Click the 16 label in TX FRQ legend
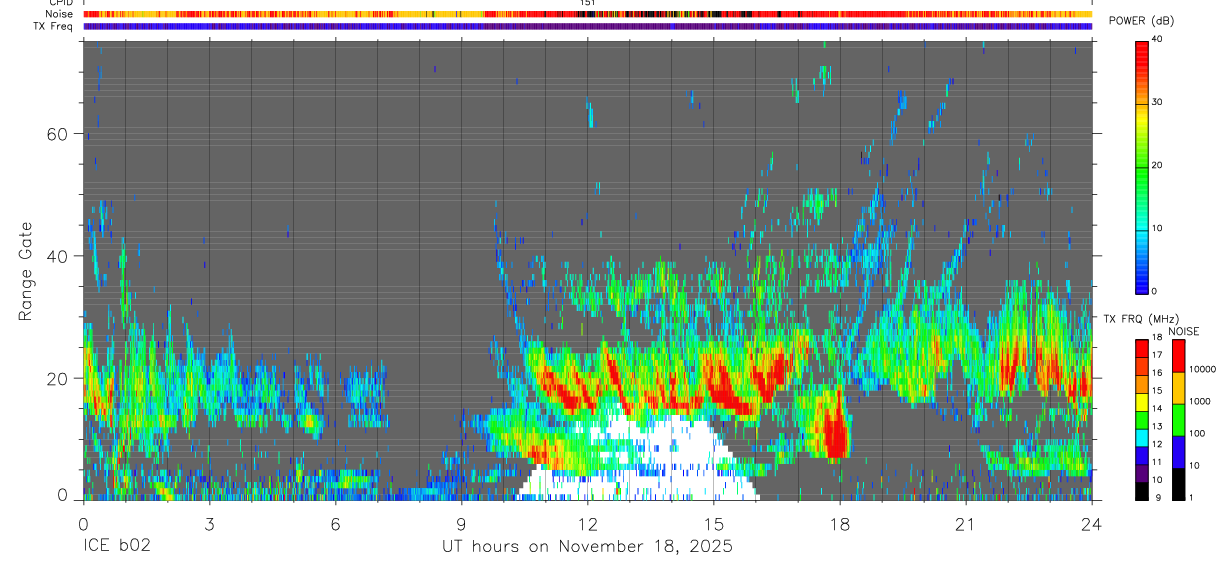This screenshot has width=1228, height=567. point(1158,373)
